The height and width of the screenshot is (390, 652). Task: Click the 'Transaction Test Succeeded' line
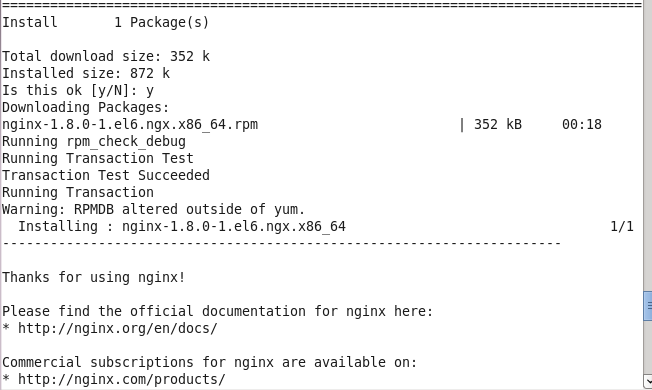click(x=106, y=175)
